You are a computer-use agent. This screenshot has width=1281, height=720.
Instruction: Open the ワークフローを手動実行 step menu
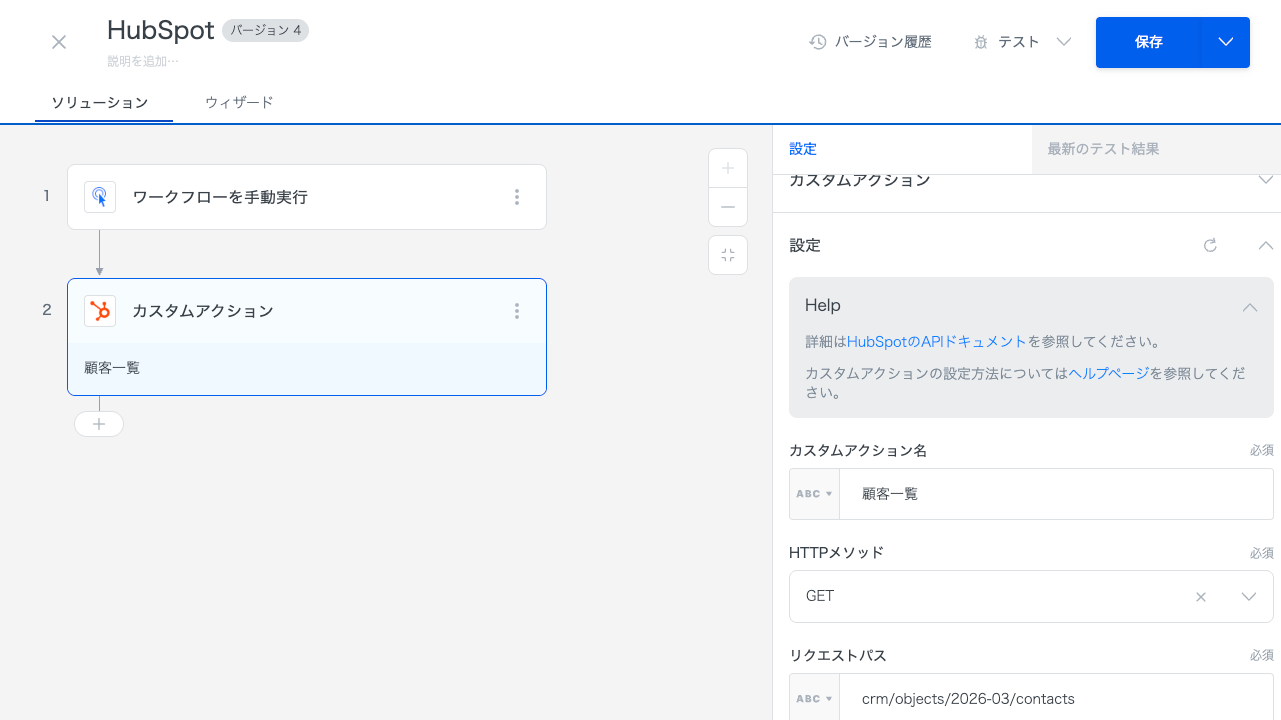tap(517, 197)
